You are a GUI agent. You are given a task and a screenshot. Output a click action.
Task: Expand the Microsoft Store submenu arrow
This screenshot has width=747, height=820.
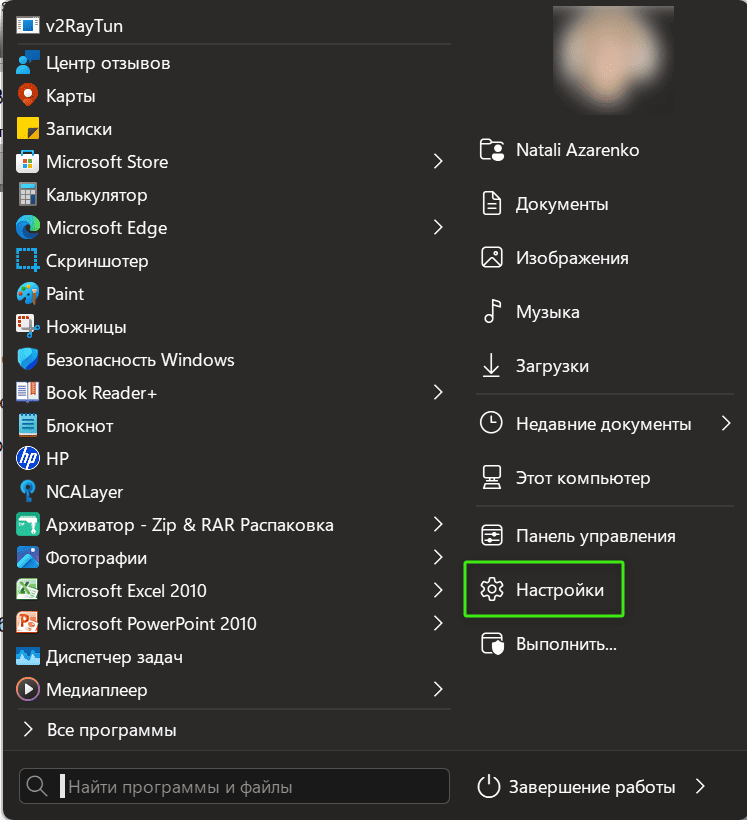(x=438, y=162)
